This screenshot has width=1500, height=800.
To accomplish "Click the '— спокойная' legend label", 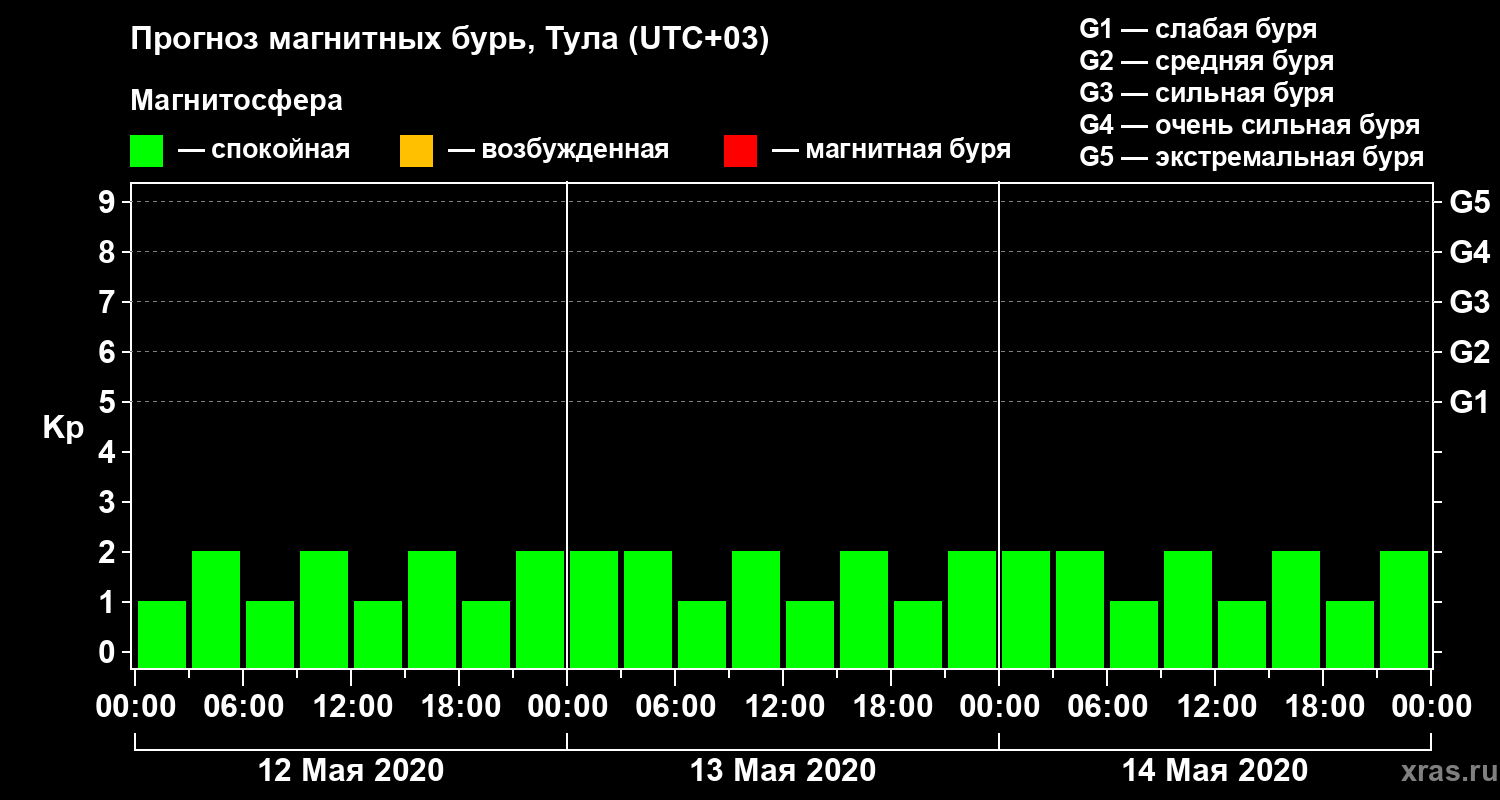I will [264, 150].
